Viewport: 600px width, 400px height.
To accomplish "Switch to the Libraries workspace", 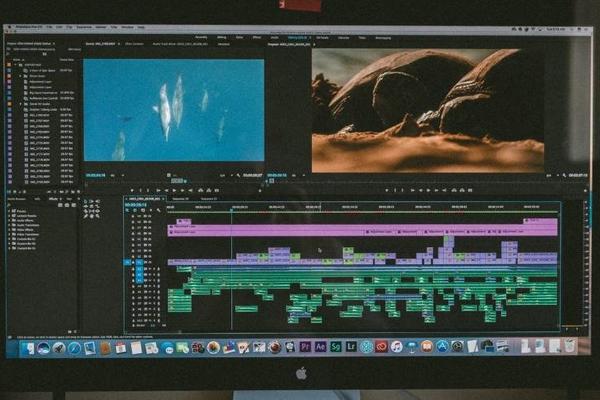I will pos(343,38).
